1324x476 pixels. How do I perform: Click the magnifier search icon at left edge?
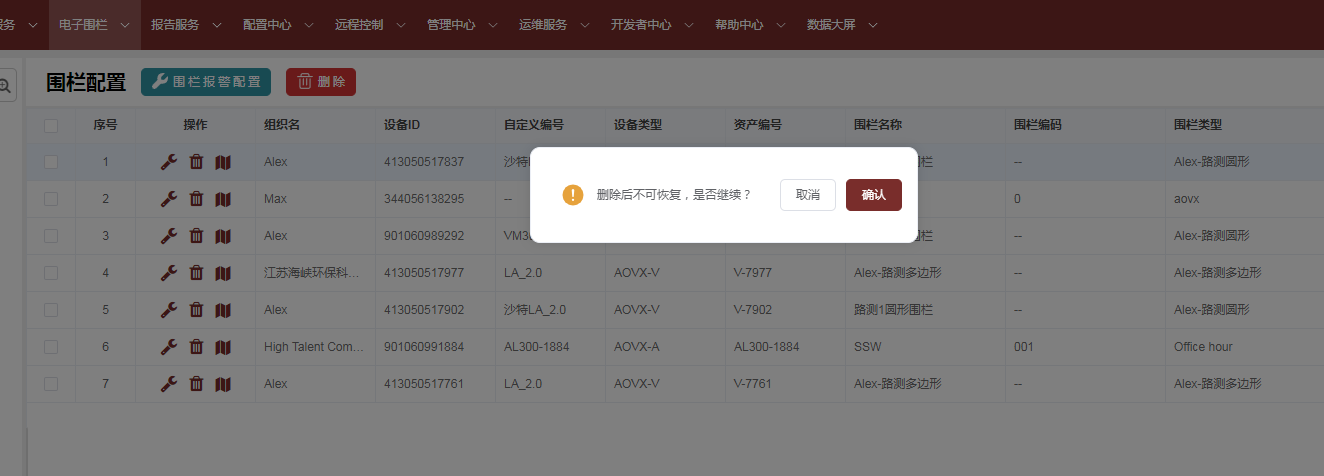(6, 86)
